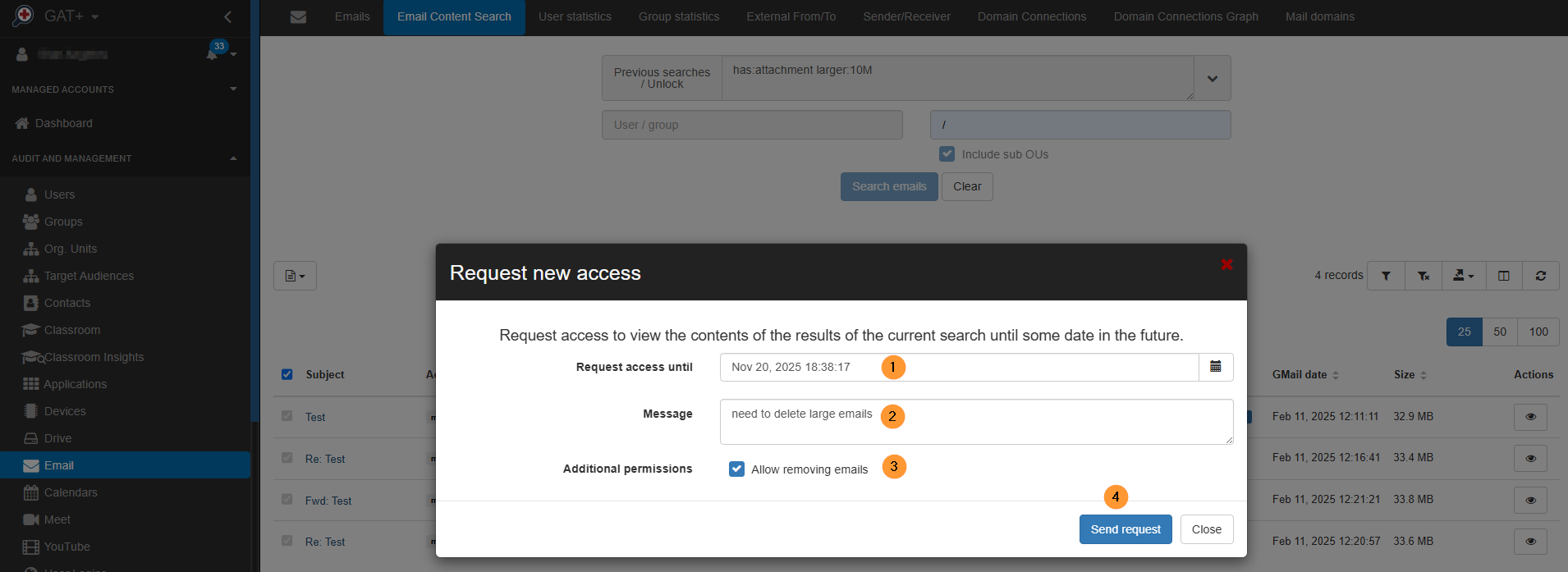Uncheck the Allow removing emails option
This screenshot has height=572, width=1568.
(x=736, y=468)
